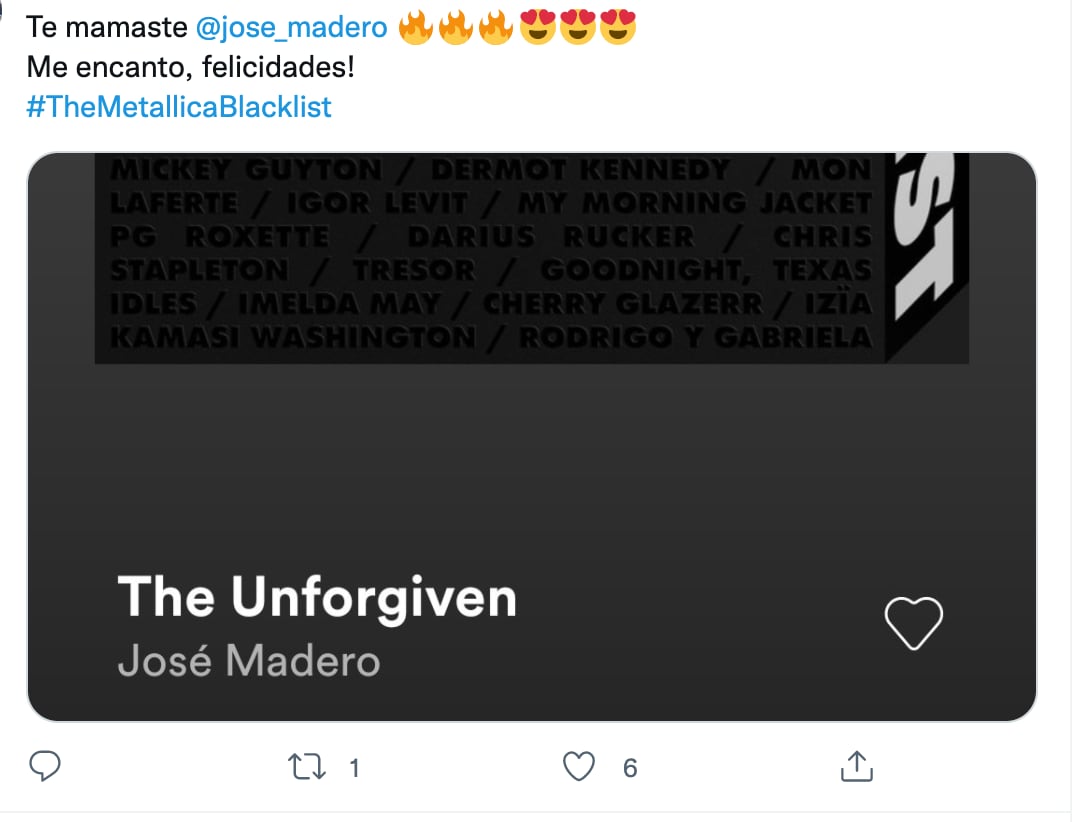Click the like count number 6
The image size is (1084, 822).
630,768
